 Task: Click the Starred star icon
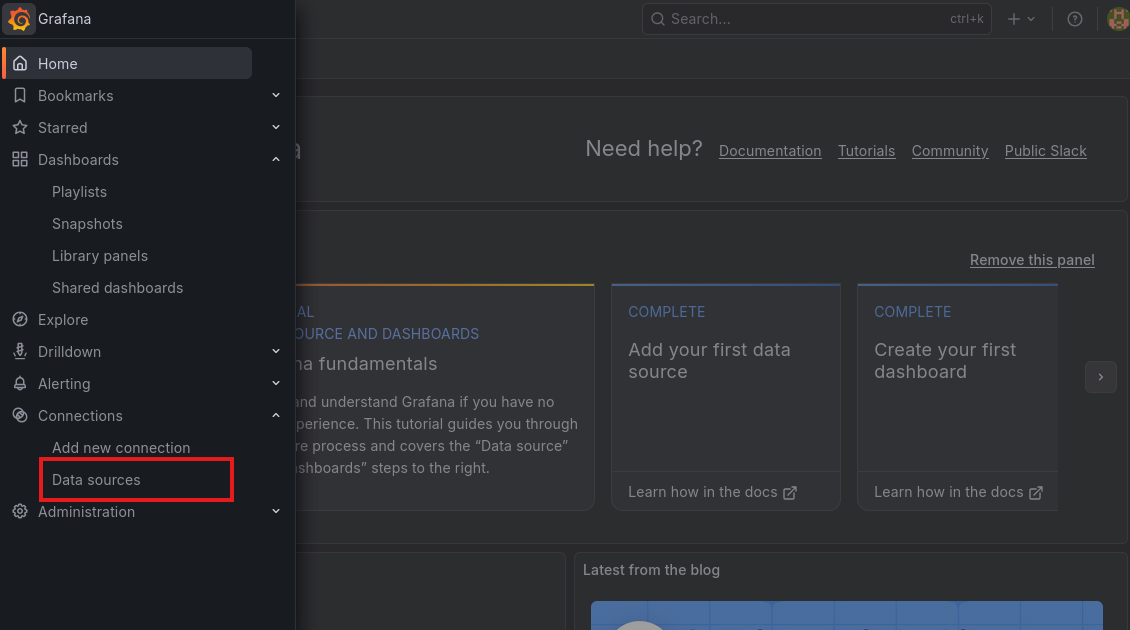pos(20,128)
